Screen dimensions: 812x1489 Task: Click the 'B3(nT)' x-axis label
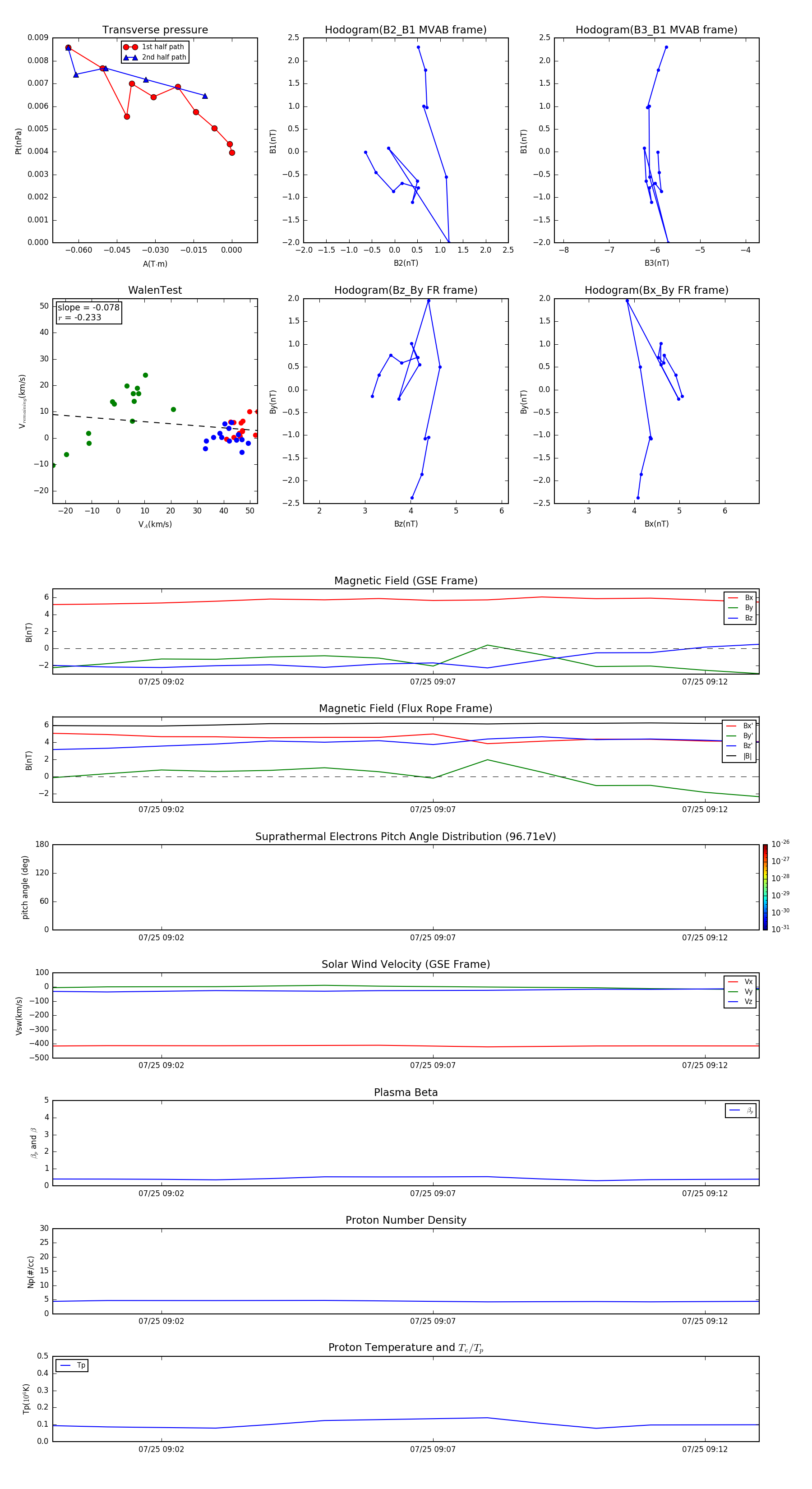[656, 263]
